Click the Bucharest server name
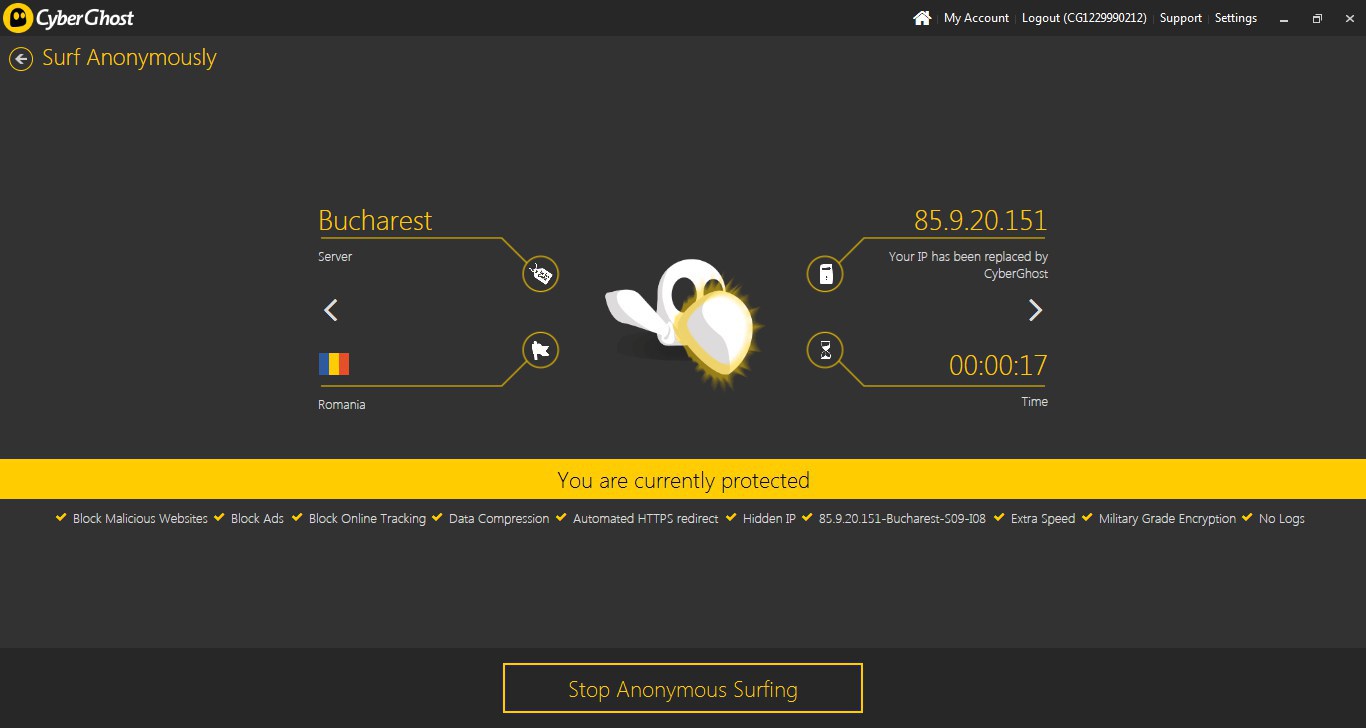This screenshot has height=728, width=1366. point(375,220)
